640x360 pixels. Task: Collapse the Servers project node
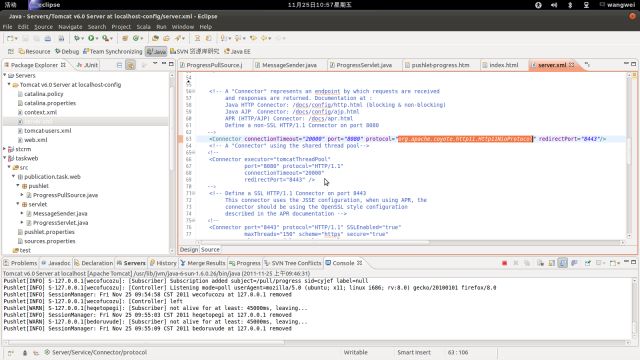(5, 76)
